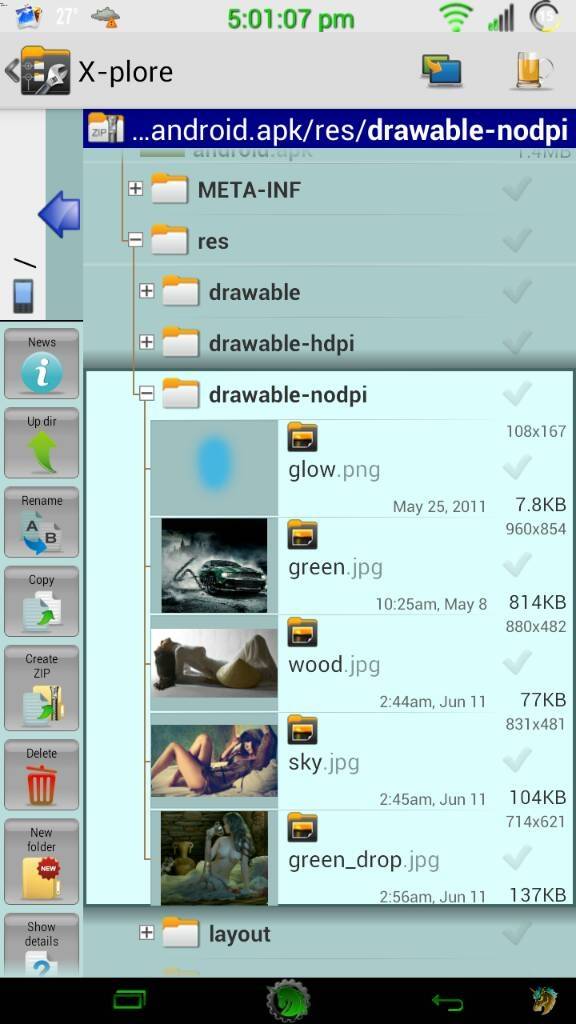Screen dimensions: 576x1024
Task: Tap the WiFi/LAN screens toolbar icon
Action: click(x=441, y=71)
